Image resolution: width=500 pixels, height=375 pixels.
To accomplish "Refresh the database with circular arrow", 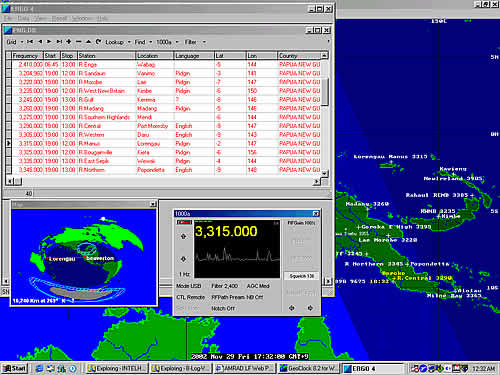I will [x=98, y=42].
